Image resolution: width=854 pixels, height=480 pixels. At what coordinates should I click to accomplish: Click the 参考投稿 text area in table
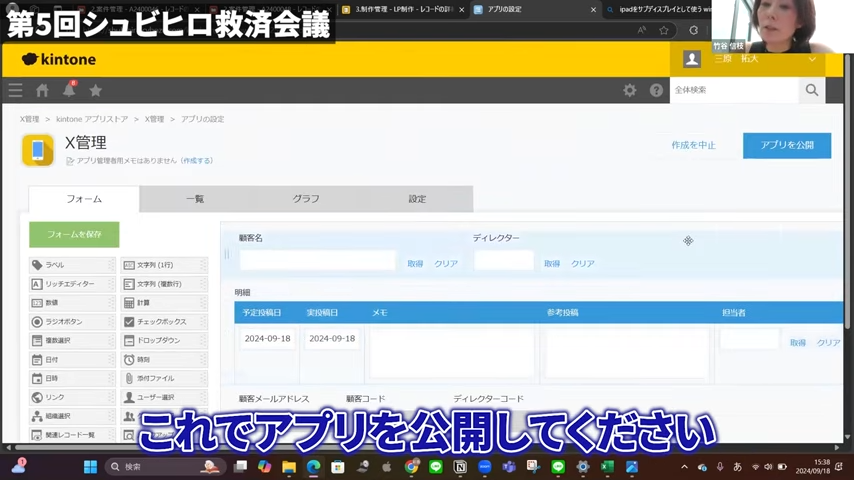click(x=627, y=353)
